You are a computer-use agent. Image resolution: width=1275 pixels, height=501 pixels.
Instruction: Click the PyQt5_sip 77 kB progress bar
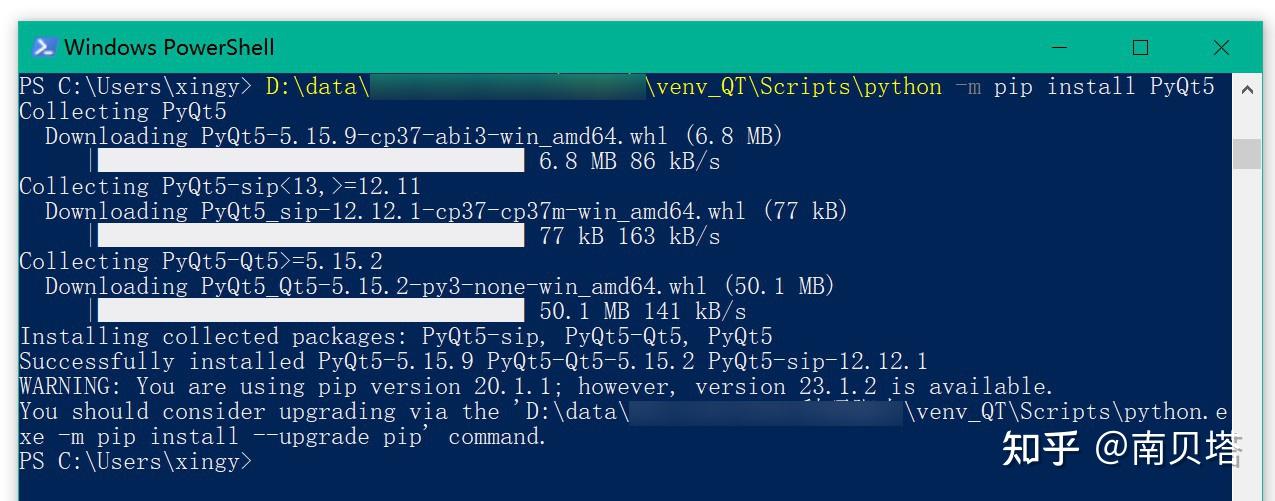tap(311, 236)
